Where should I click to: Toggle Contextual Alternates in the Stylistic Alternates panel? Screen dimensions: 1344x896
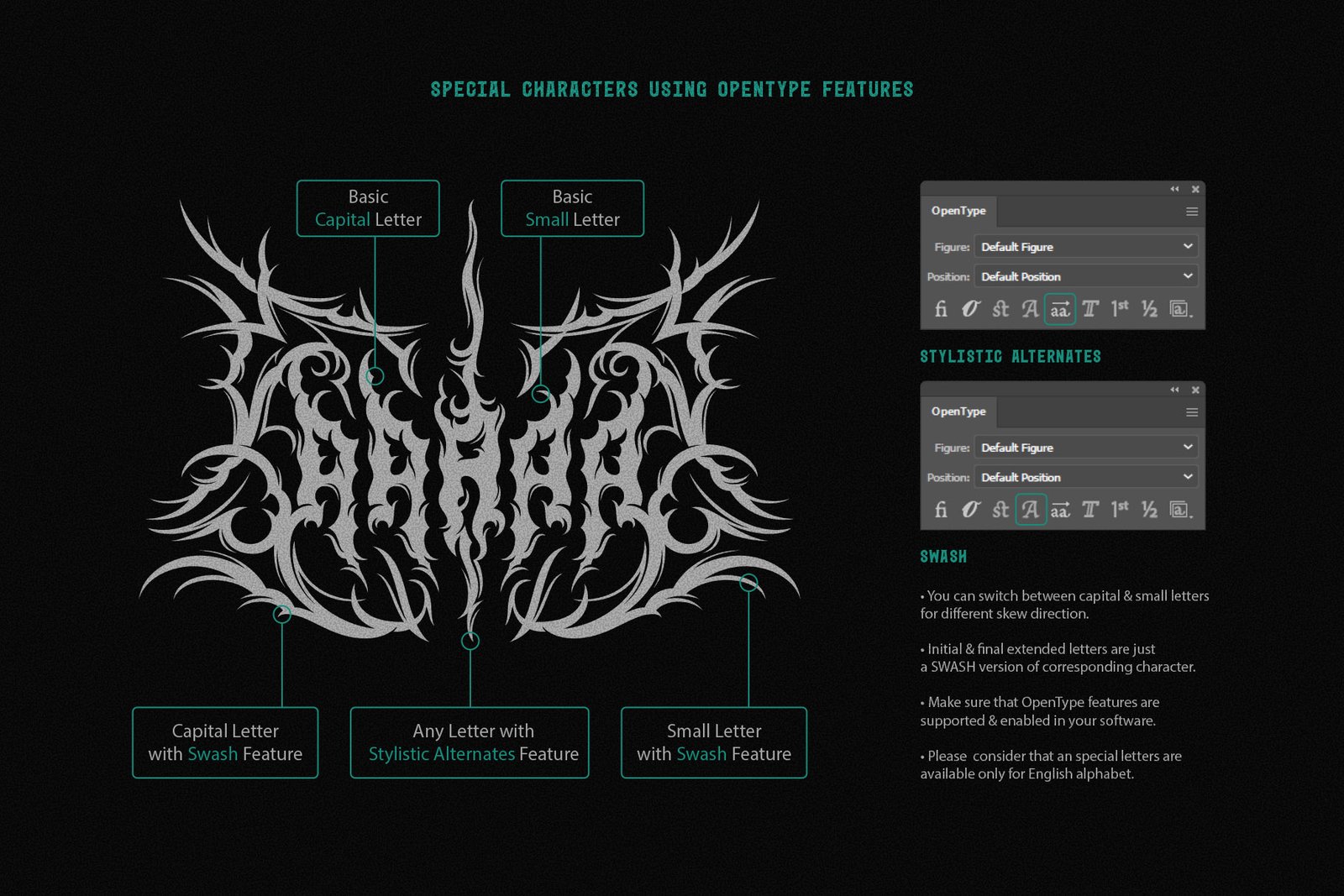[970, 309]
